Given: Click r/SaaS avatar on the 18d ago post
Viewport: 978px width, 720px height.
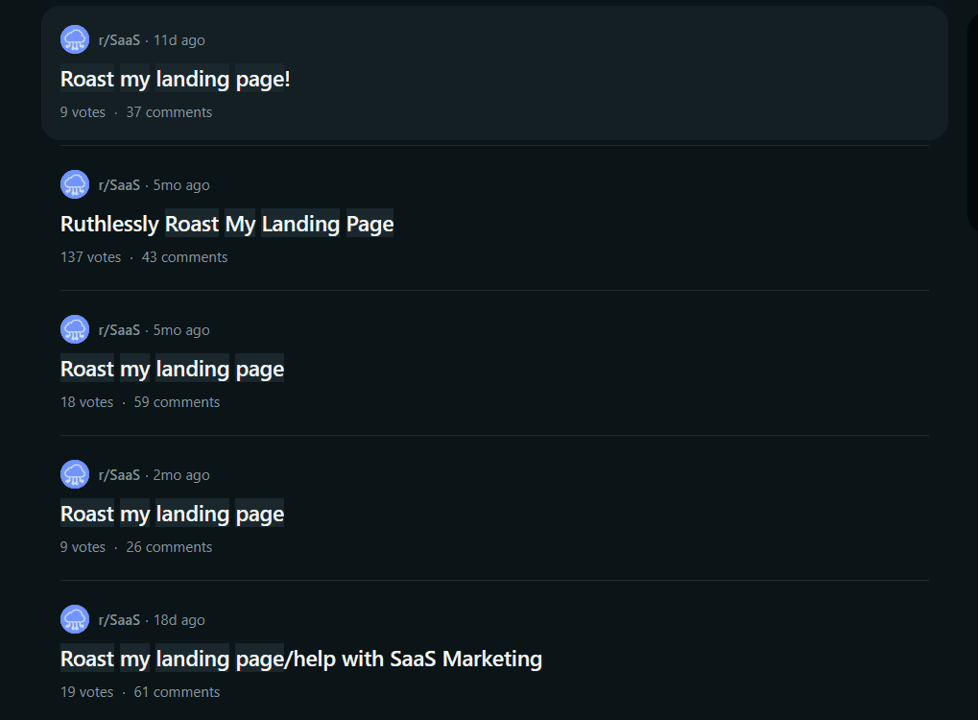Looking at the screenshot, I should point(75,620).
